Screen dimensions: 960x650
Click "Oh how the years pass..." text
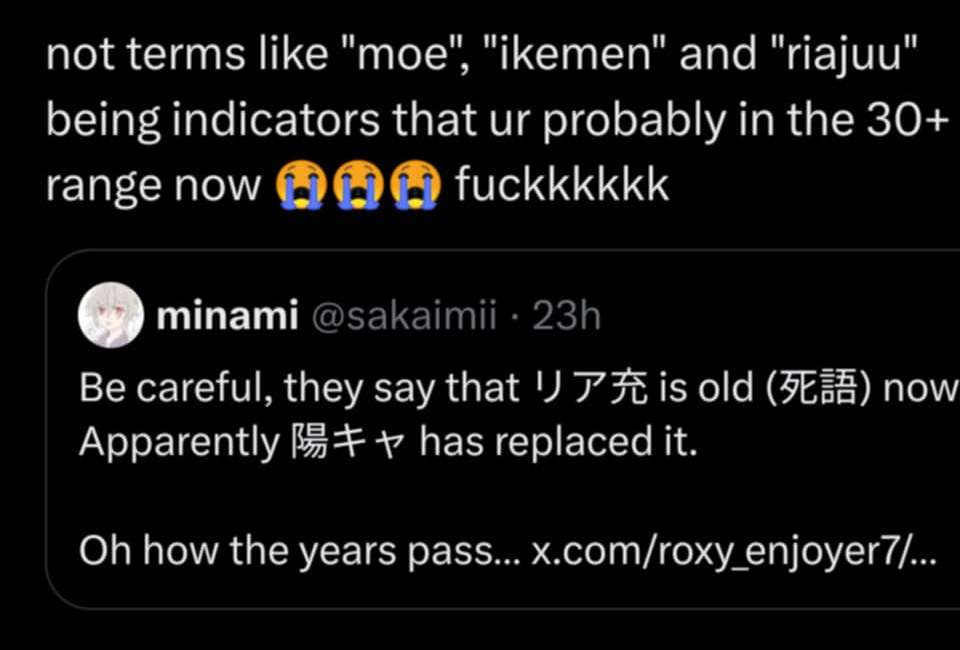pos(299,551)
